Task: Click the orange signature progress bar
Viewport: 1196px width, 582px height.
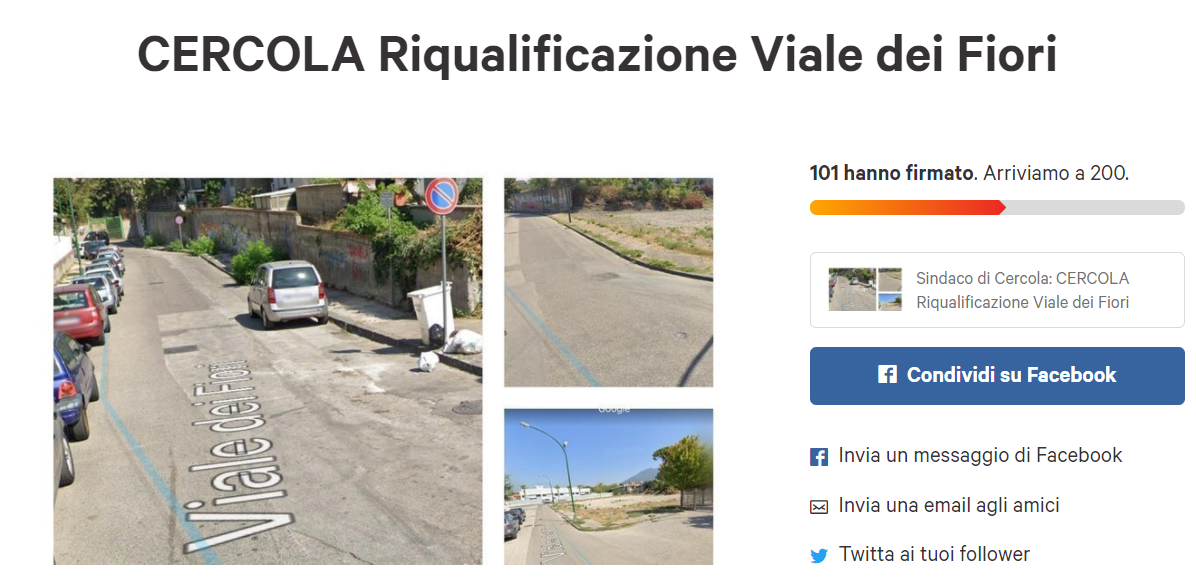Action: click(908, 207)
